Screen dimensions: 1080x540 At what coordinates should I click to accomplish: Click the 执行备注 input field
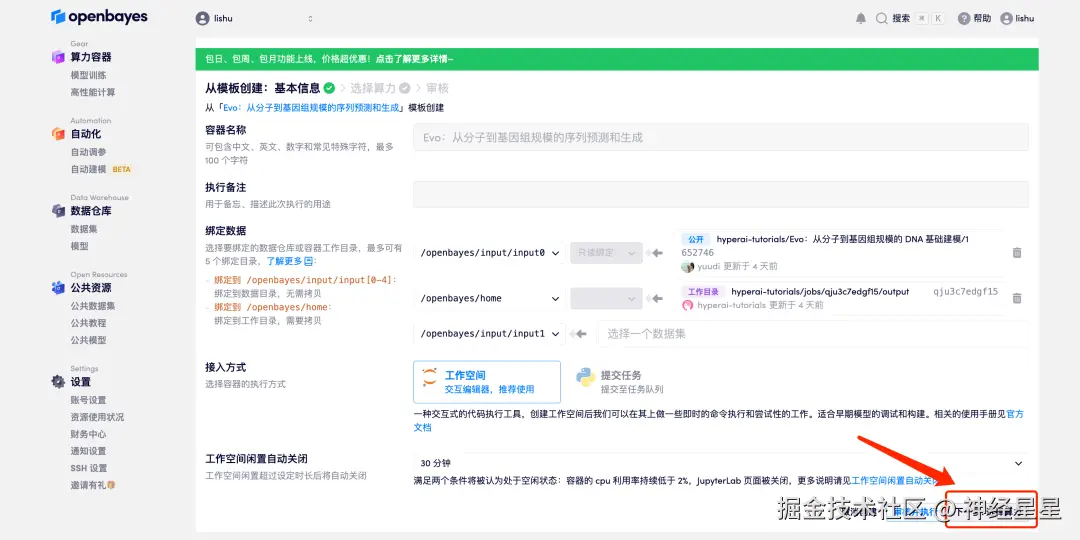coord(721,194)
